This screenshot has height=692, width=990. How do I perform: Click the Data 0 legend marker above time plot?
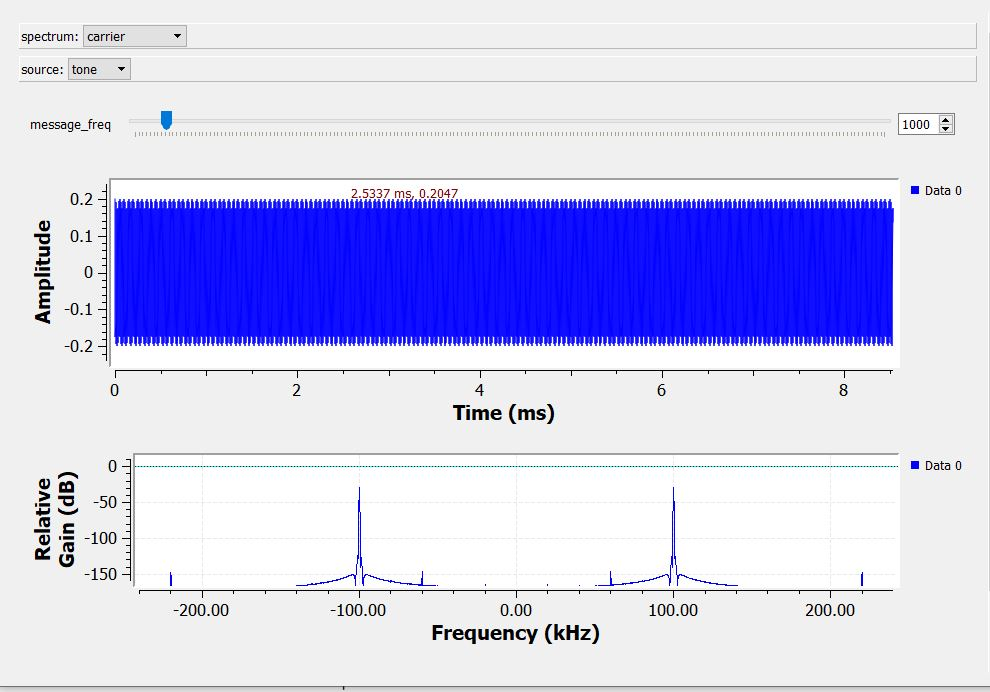[916, 190]
